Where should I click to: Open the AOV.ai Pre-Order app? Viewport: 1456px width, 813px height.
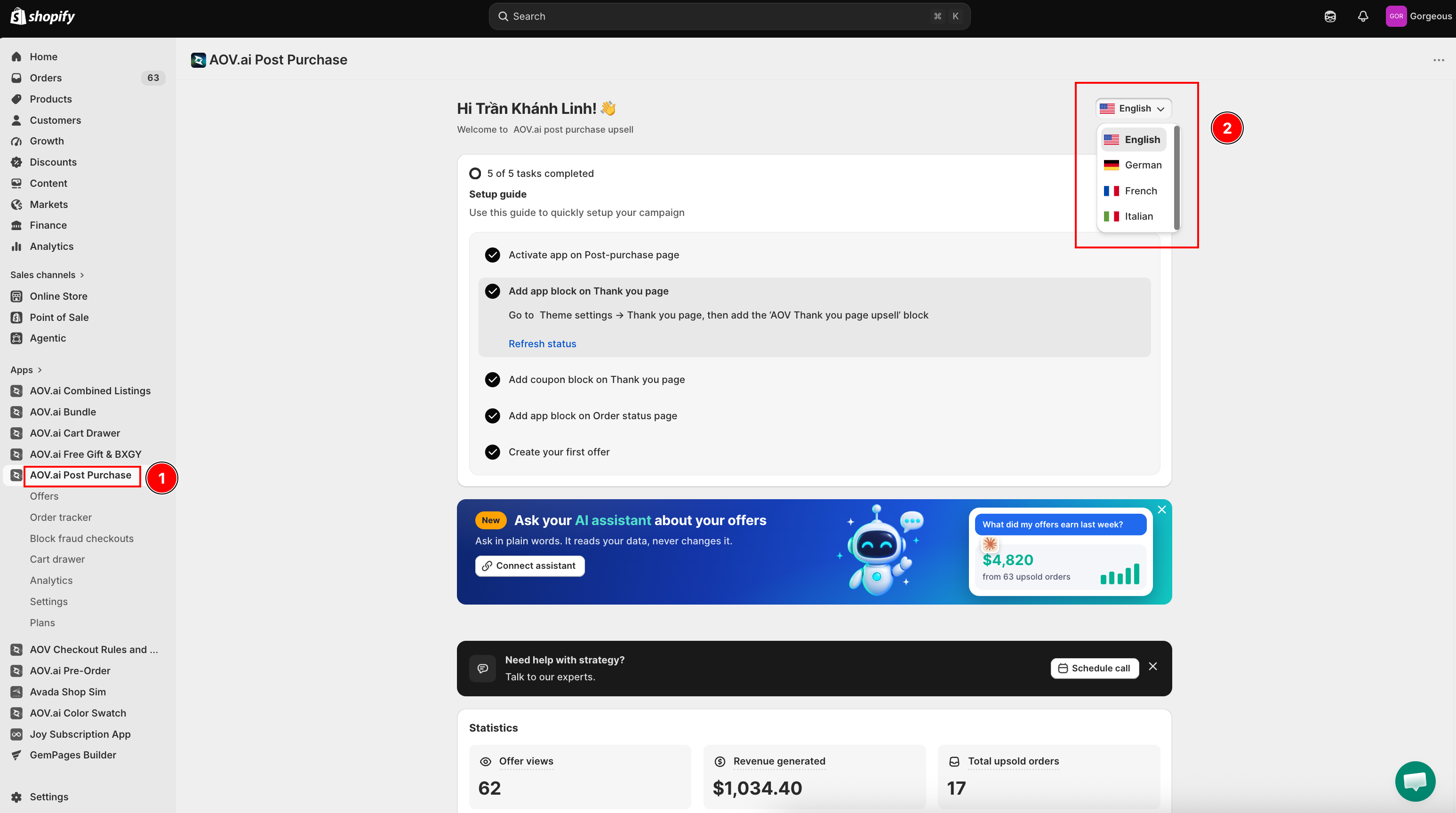[70, 670]
